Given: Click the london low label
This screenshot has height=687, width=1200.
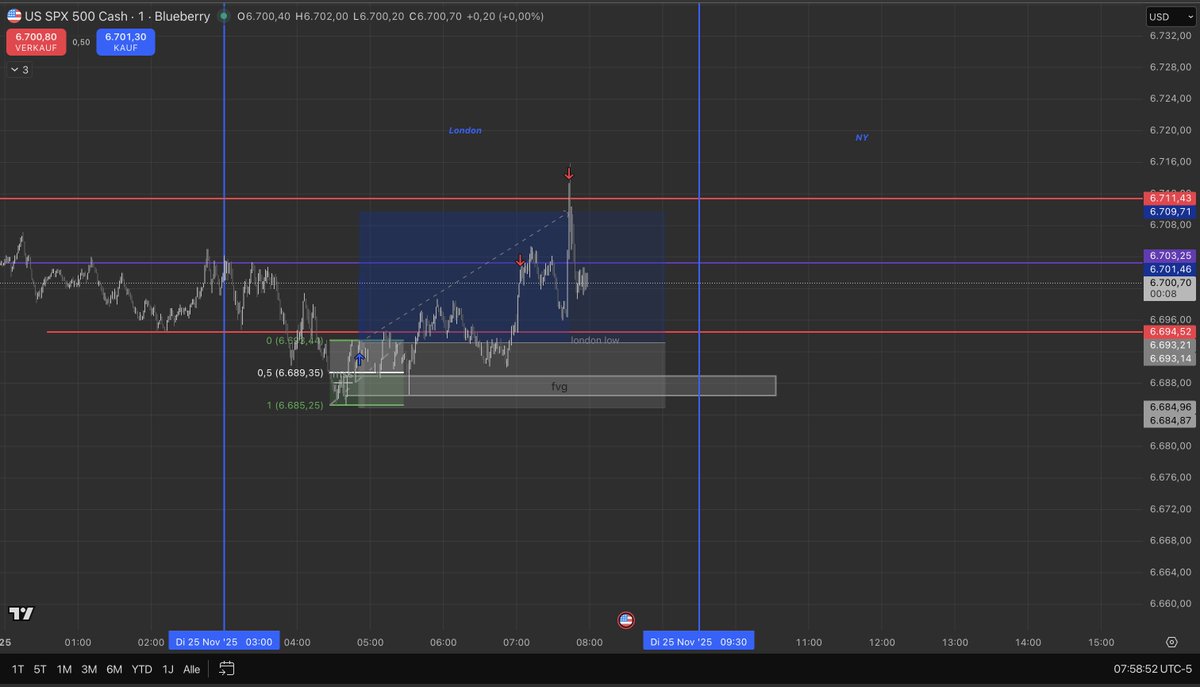Looking at the screenshot, I should 595,340.
